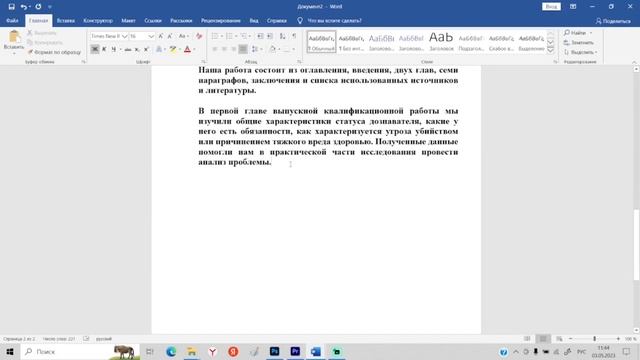Screen dimensions: 640x360
Task: Toggle bold formatting
Action: (x=95, y=49)
